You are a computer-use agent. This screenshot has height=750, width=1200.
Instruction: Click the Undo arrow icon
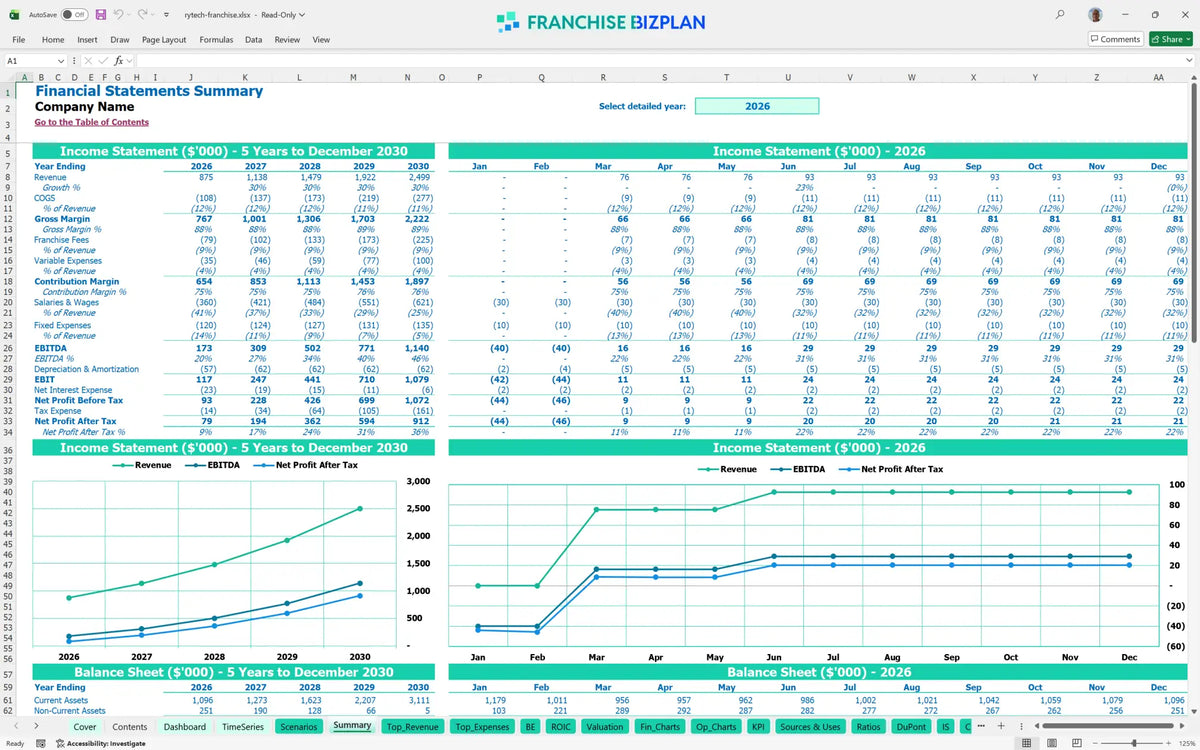(x=119, y=15)
